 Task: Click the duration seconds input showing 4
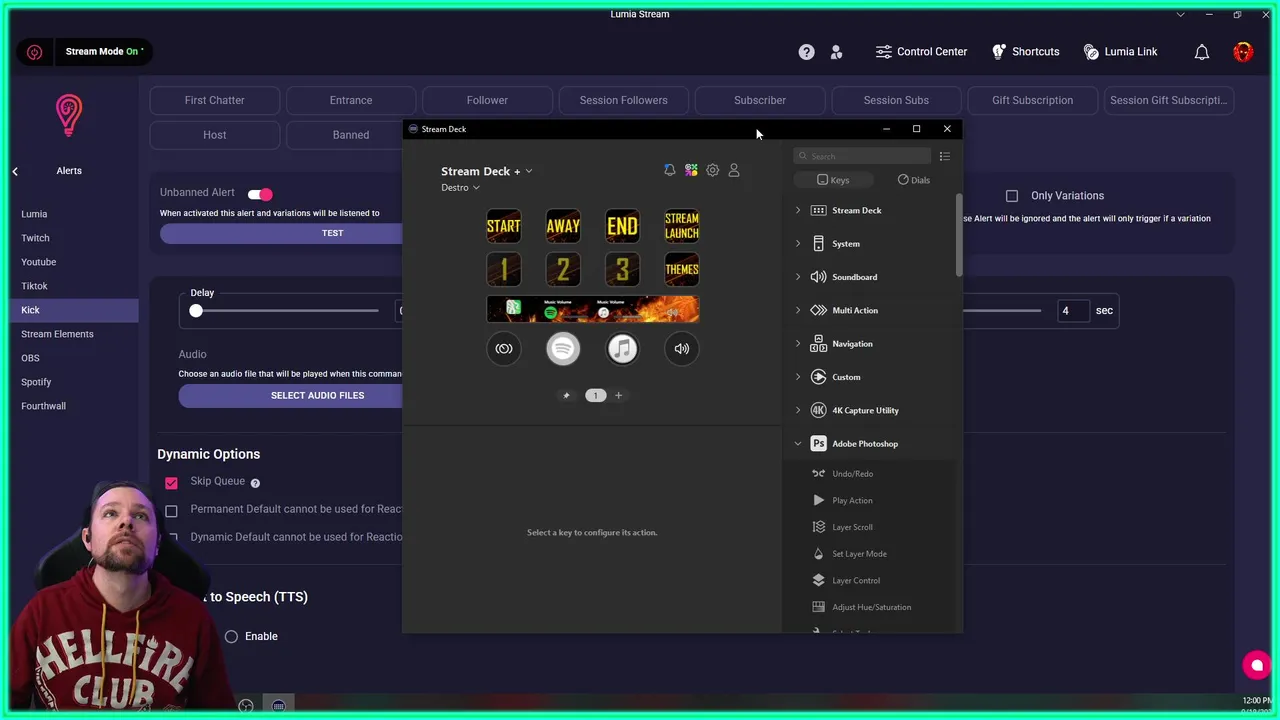click(x=1073, y=311)
